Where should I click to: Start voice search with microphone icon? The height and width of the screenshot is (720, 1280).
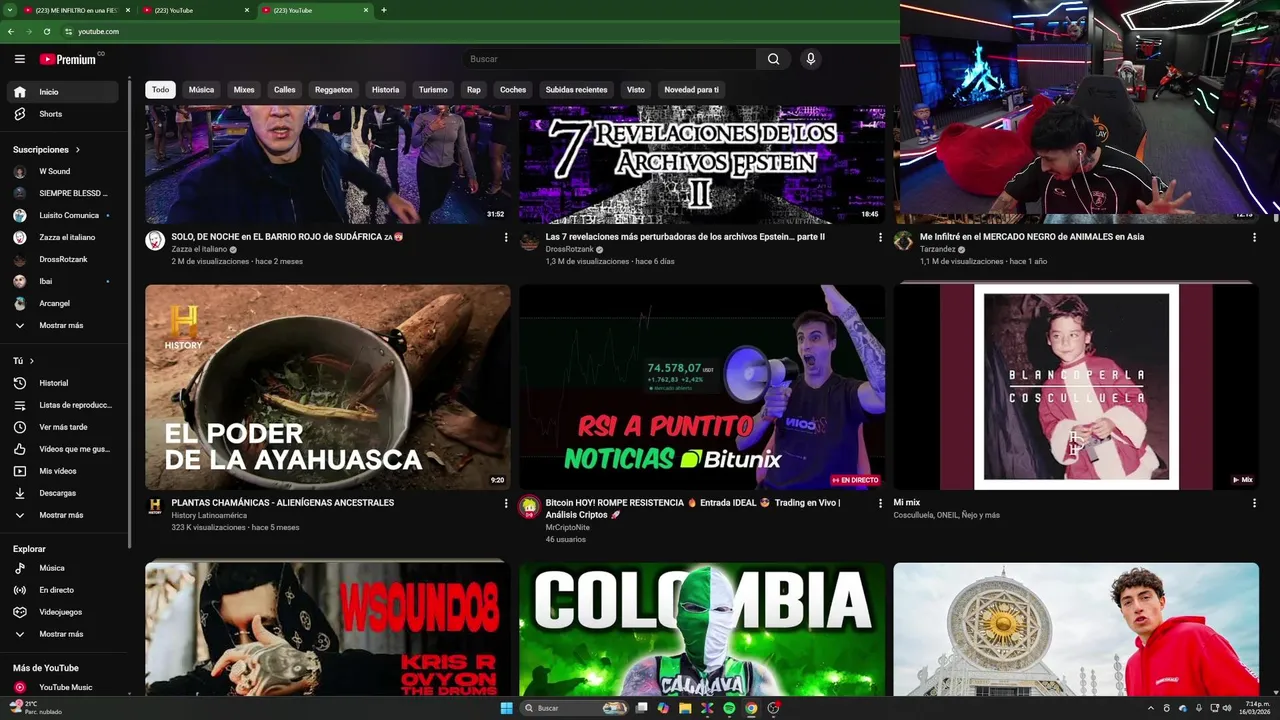coord(811,59)
